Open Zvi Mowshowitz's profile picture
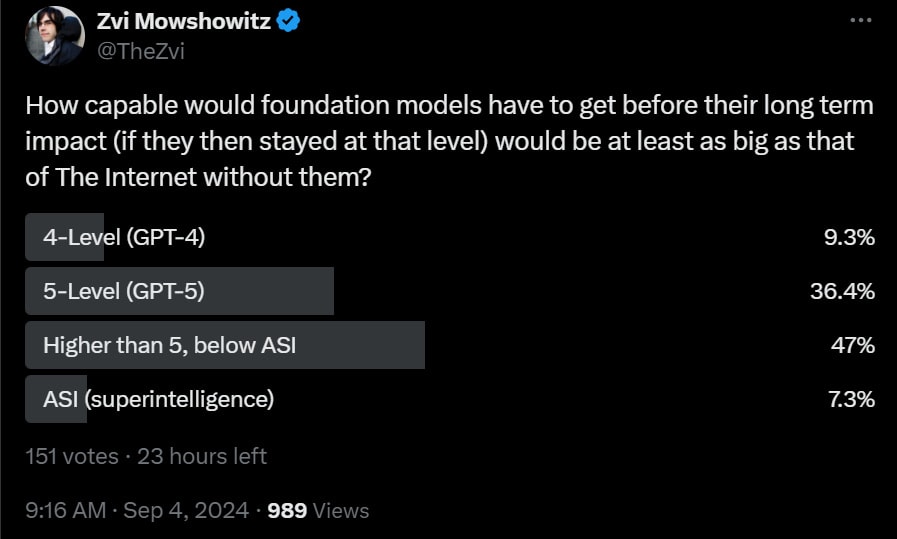 54,35
